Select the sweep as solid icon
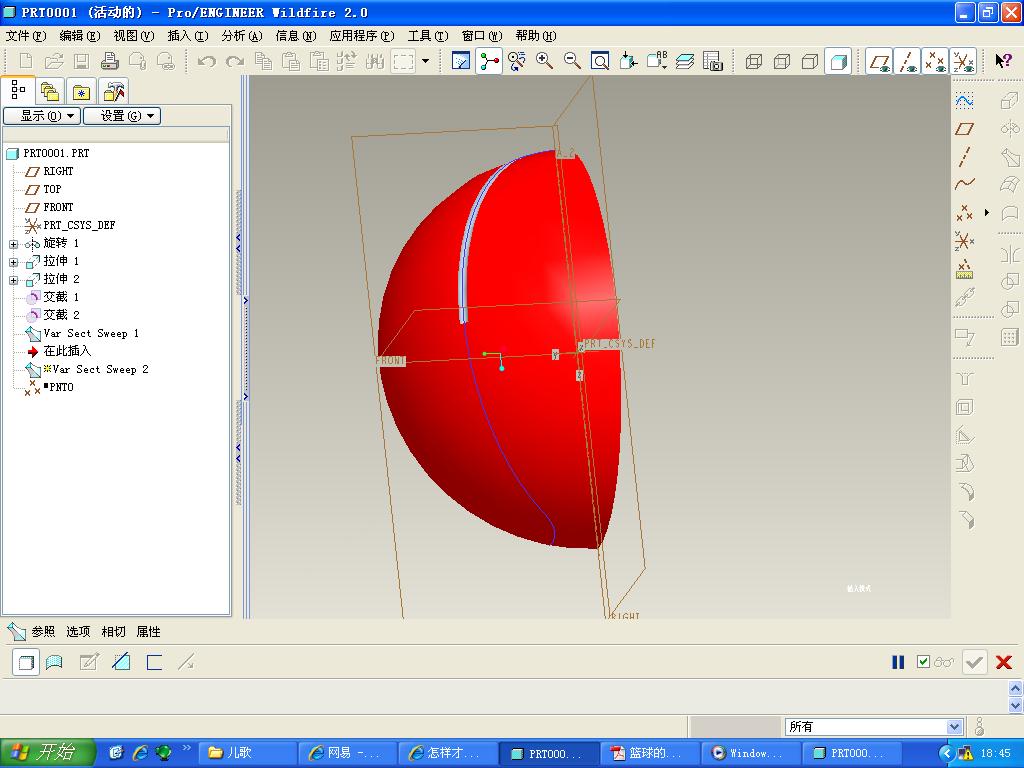The height and width of the screenshot is (768, 1024). click(26, 662)
